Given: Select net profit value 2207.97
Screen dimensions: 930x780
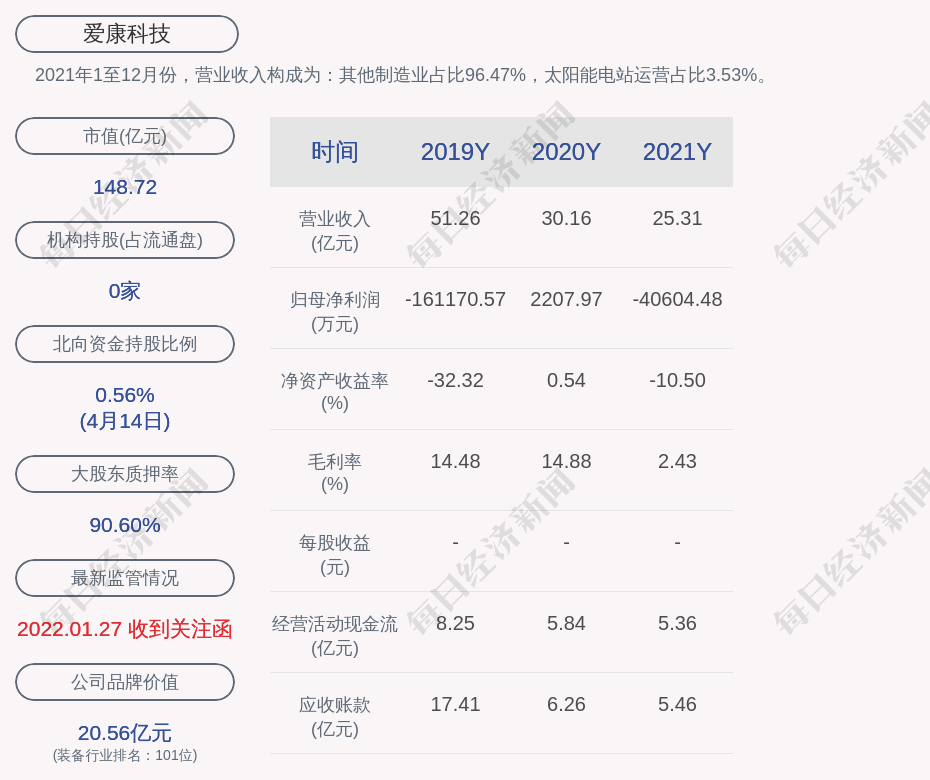Looking at the screenshot, I should (566, 300).
